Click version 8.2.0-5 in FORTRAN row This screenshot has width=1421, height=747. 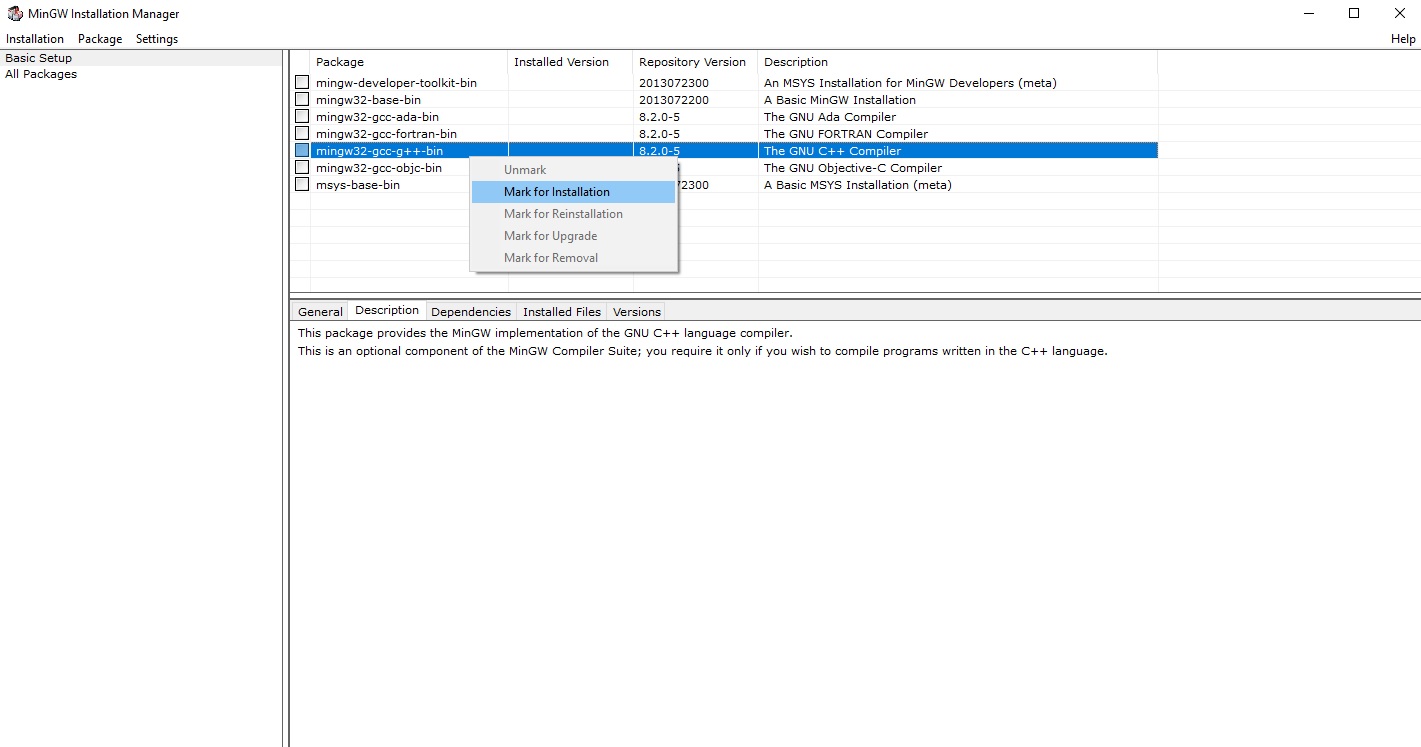(x=659, y=134)
